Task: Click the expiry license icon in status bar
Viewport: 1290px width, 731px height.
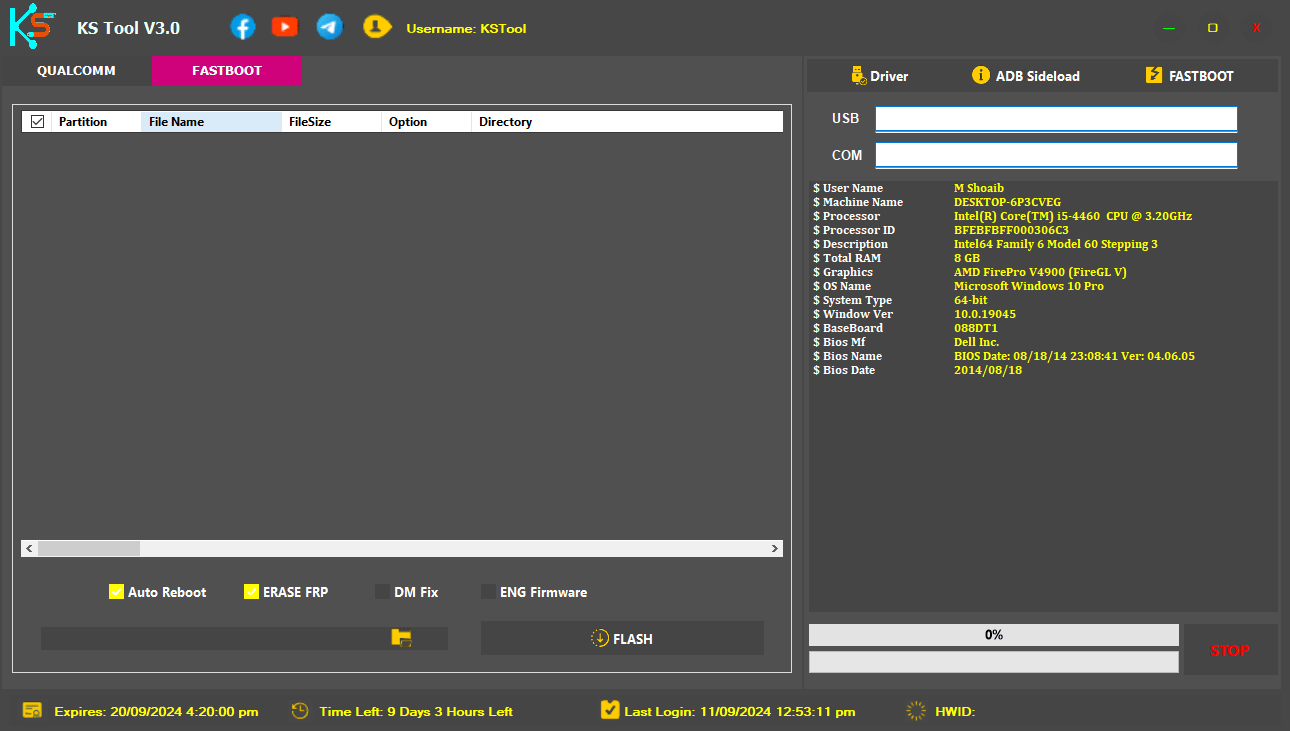Action: click(x=33, y=711)
